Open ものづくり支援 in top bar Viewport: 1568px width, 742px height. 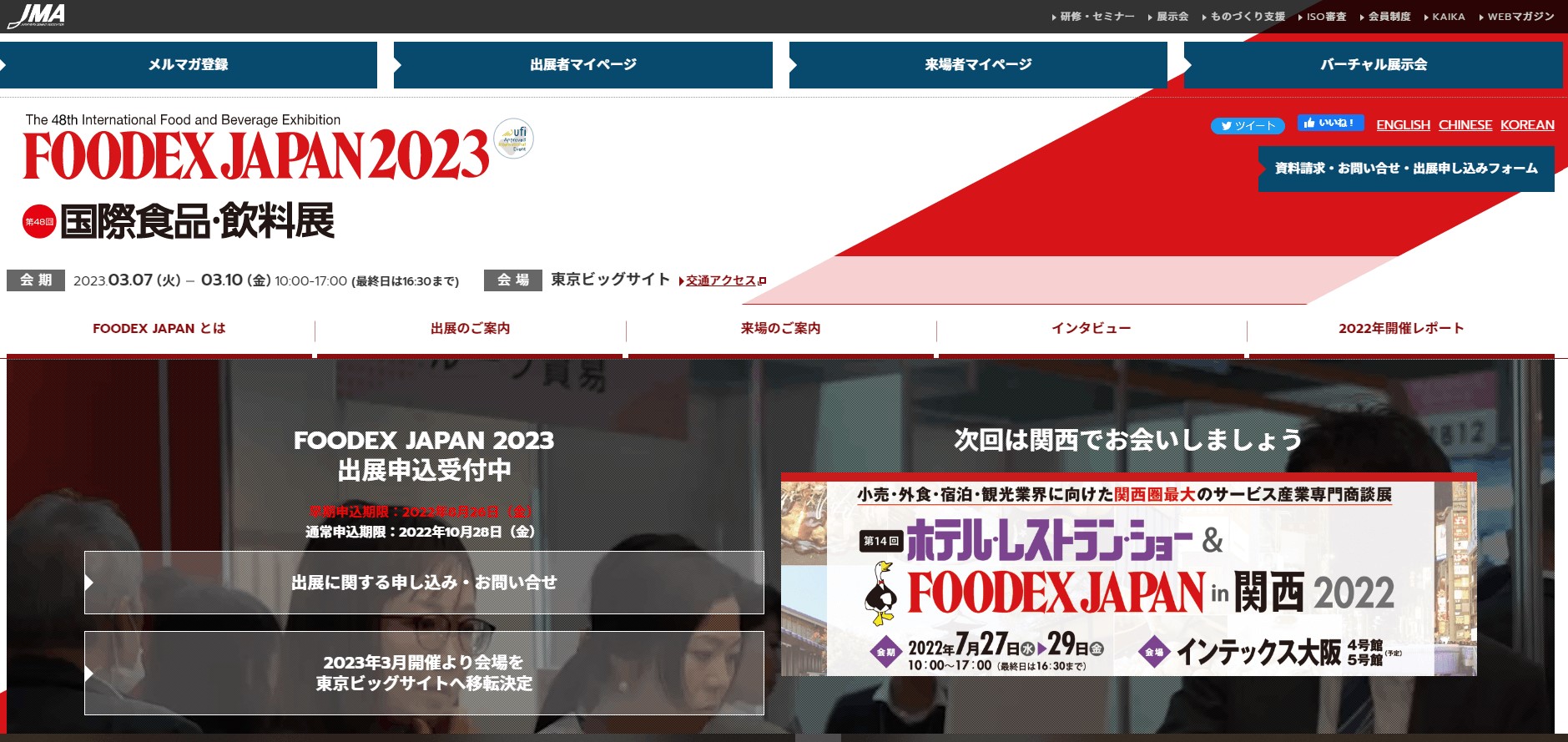click(x=1243, y=17)
